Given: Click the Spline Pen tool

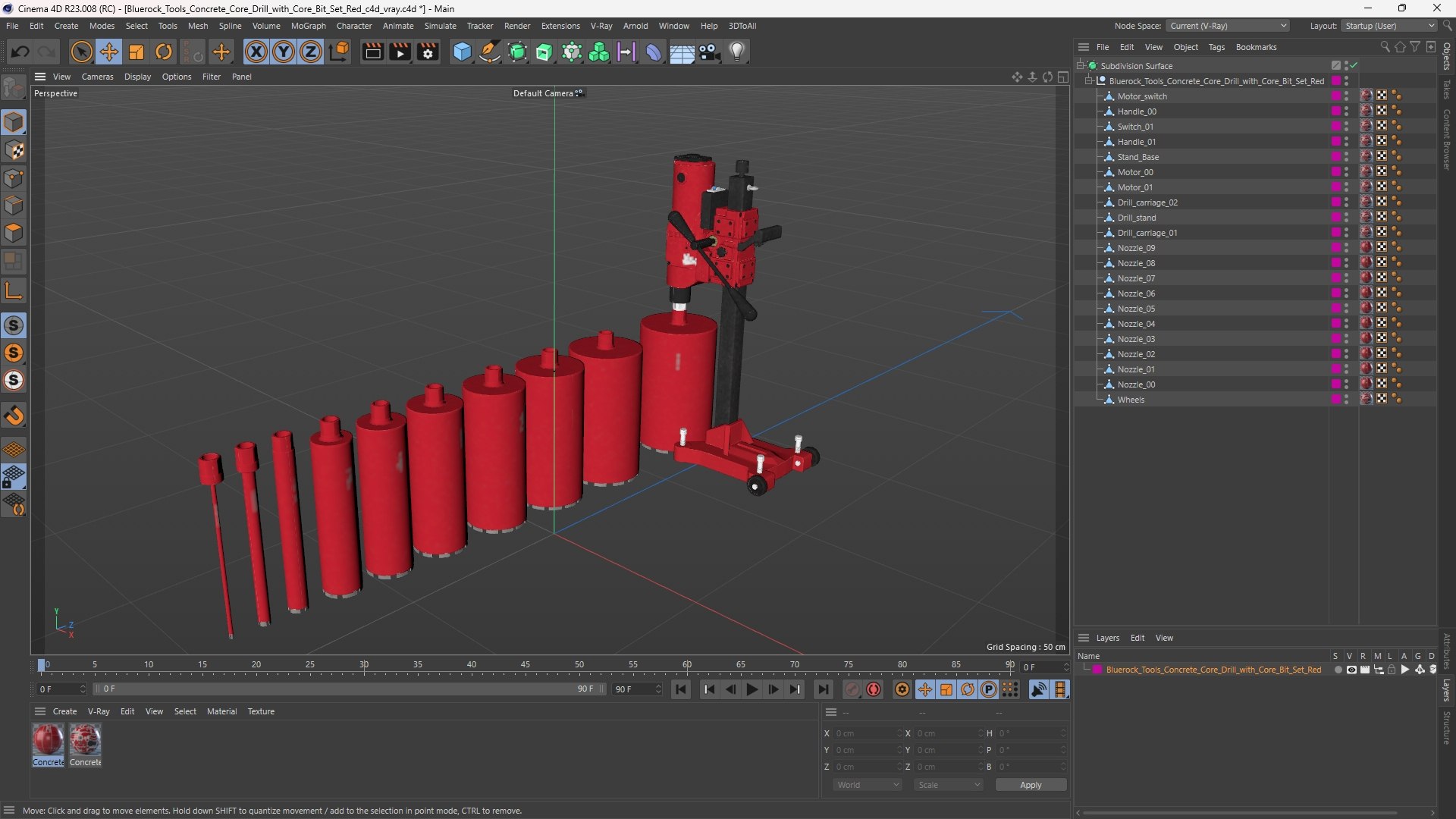Looking at the screenshot, I should (490, 52).
